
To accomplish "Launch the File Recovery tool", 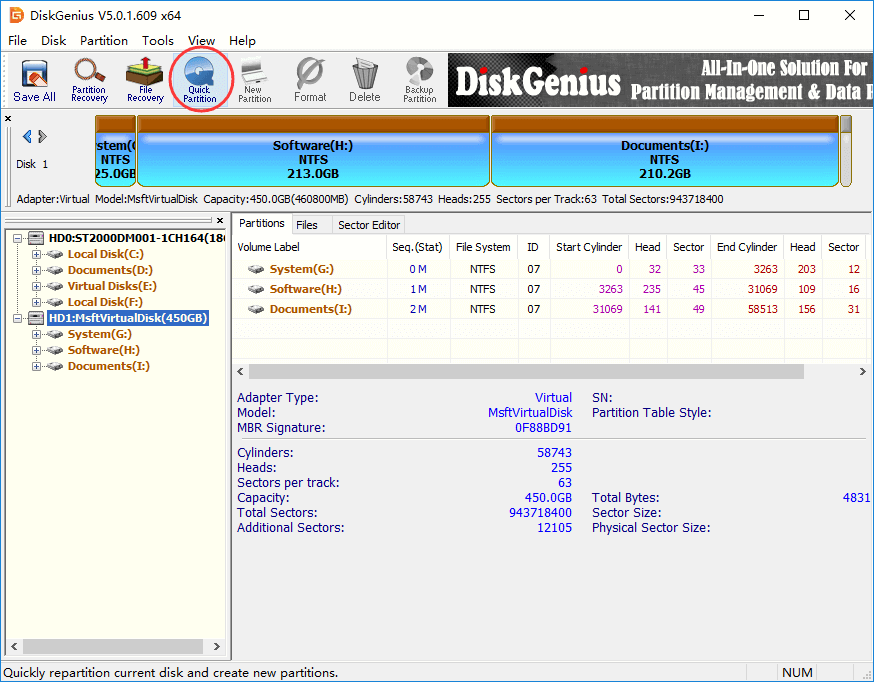I will coord(145,80).
